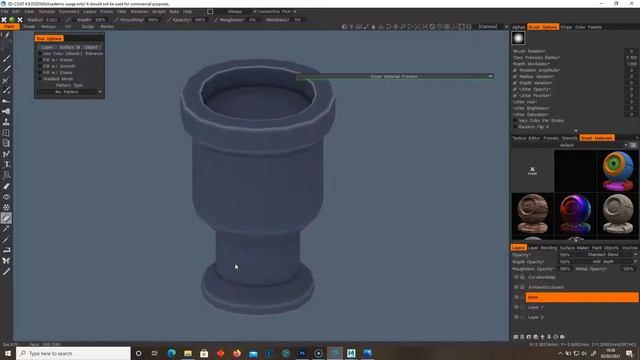
Task: Delete the selected layer with trash icon
Action: coord(522,337)
